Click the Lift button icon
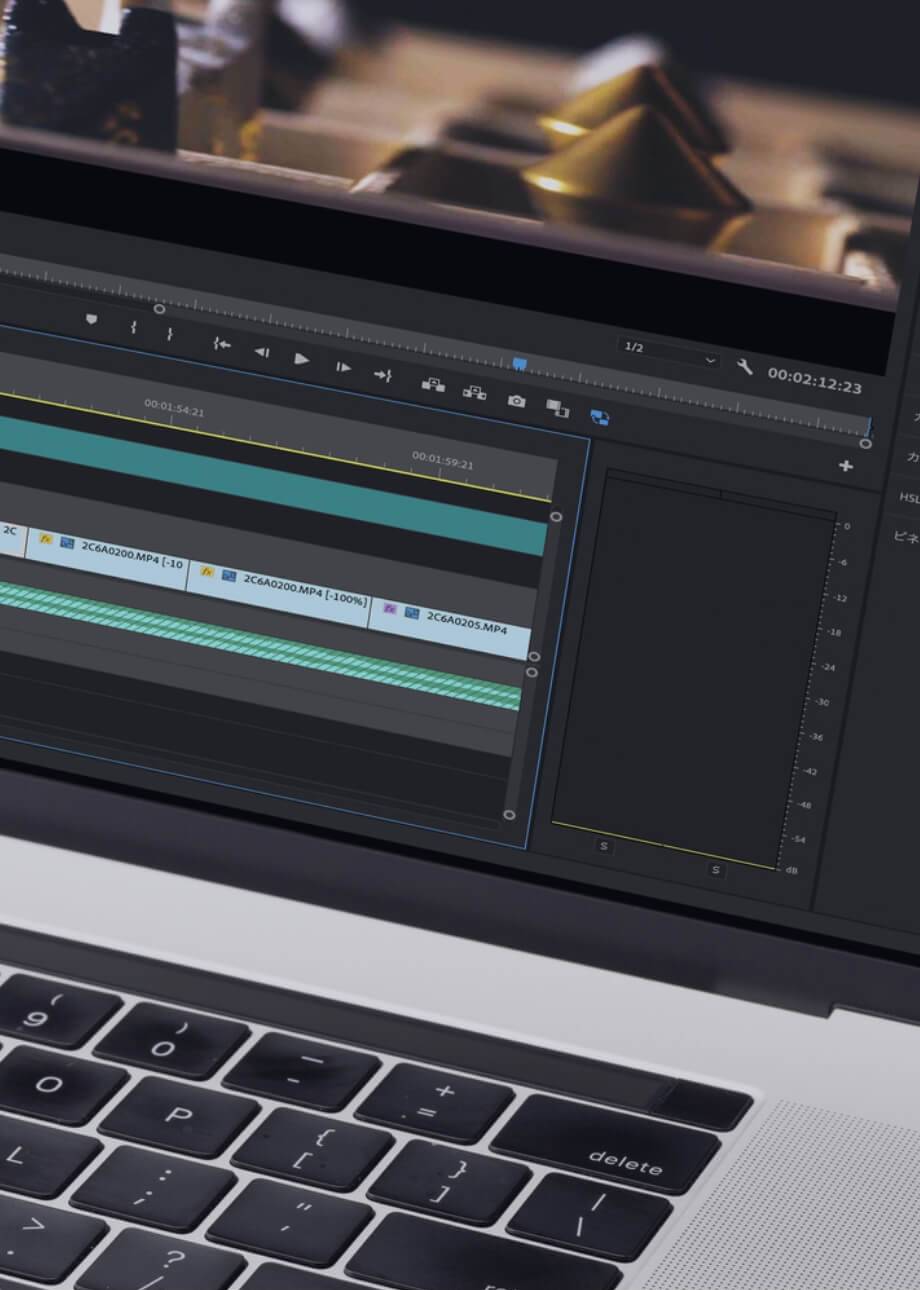Image resolution: width=920 pixels, height=1290 pixels. tap(432, 384)
